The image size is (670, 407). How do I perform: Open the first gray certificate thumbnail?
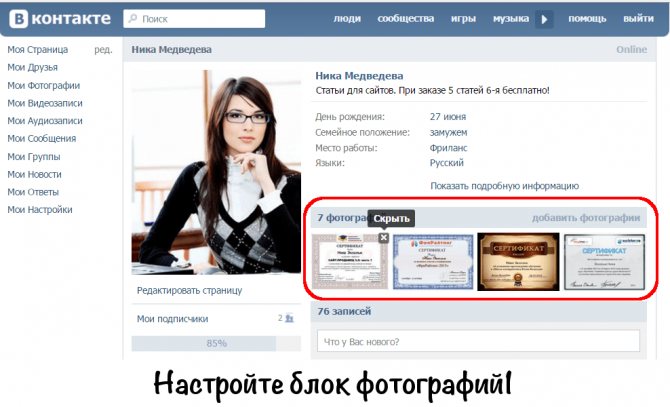pos(350,262)
